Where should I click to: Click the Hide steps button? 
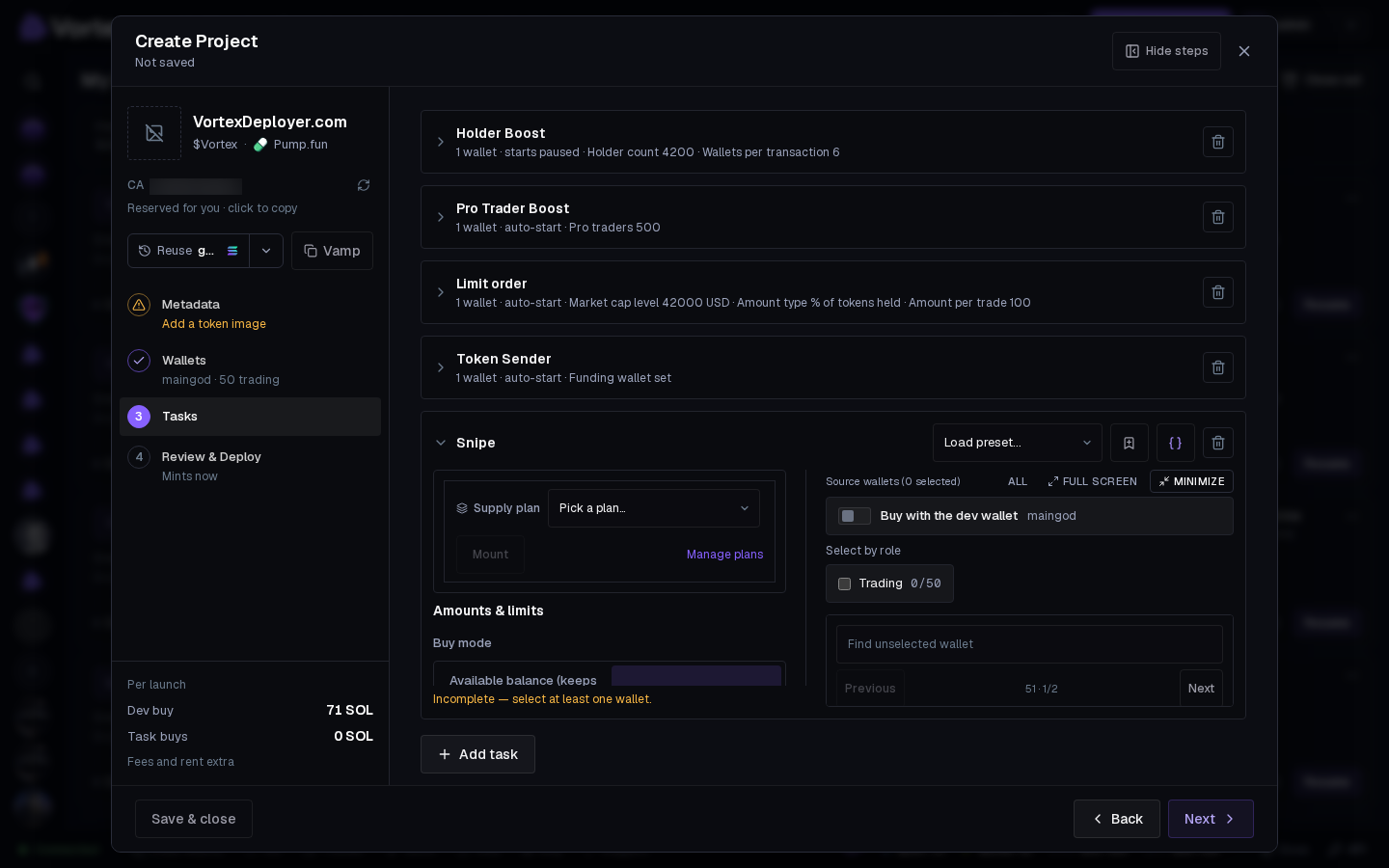click(x=1166, y=51)
